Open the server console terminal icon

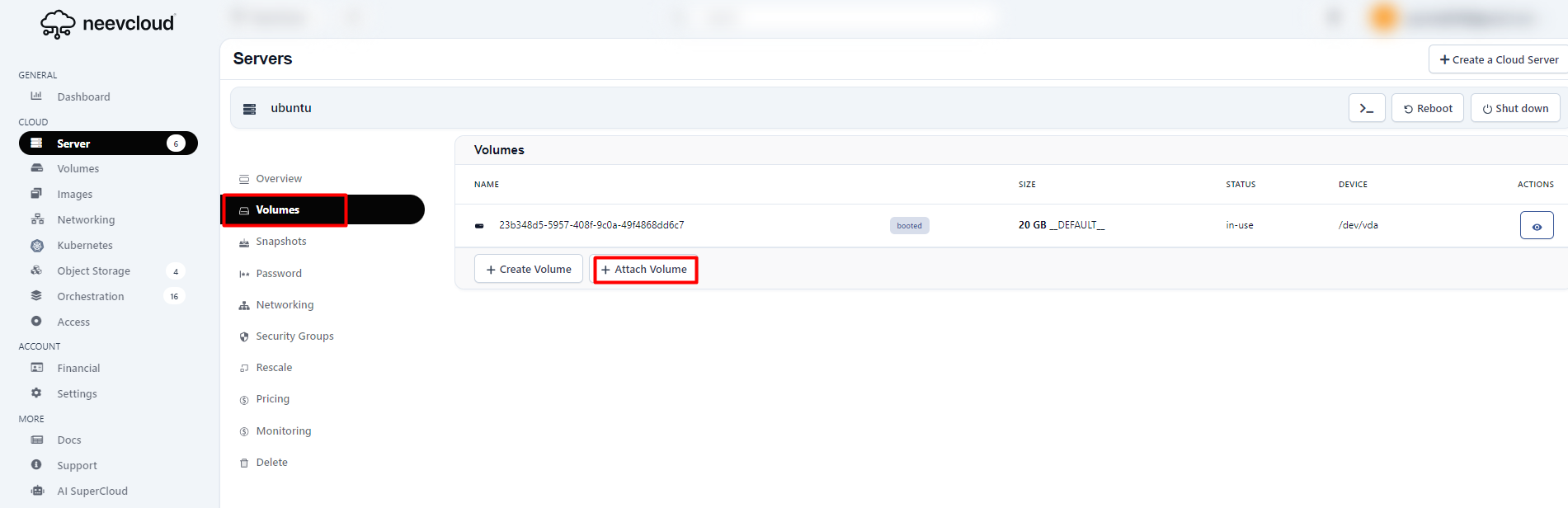point(1366,108)
